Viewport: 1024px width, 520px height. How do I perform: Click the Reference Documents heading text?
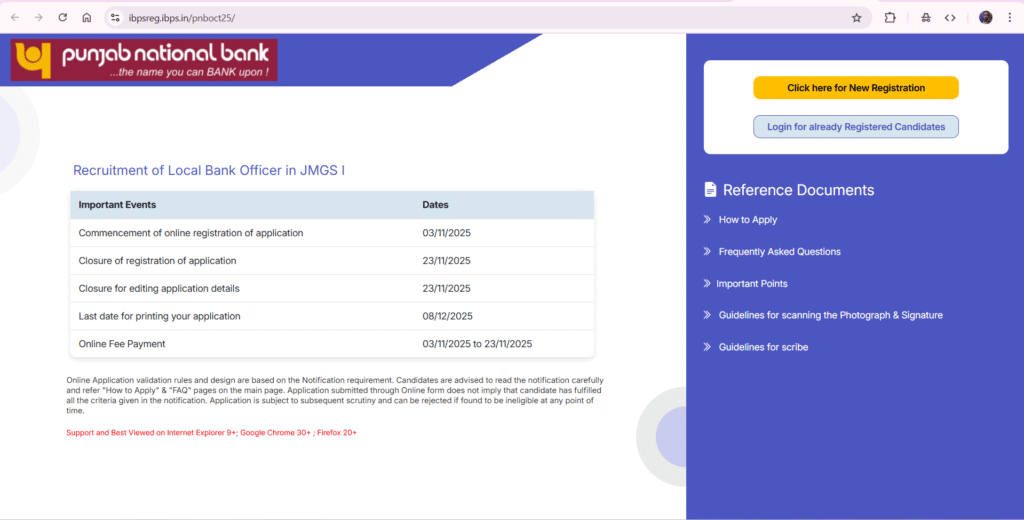pos(798,190)
